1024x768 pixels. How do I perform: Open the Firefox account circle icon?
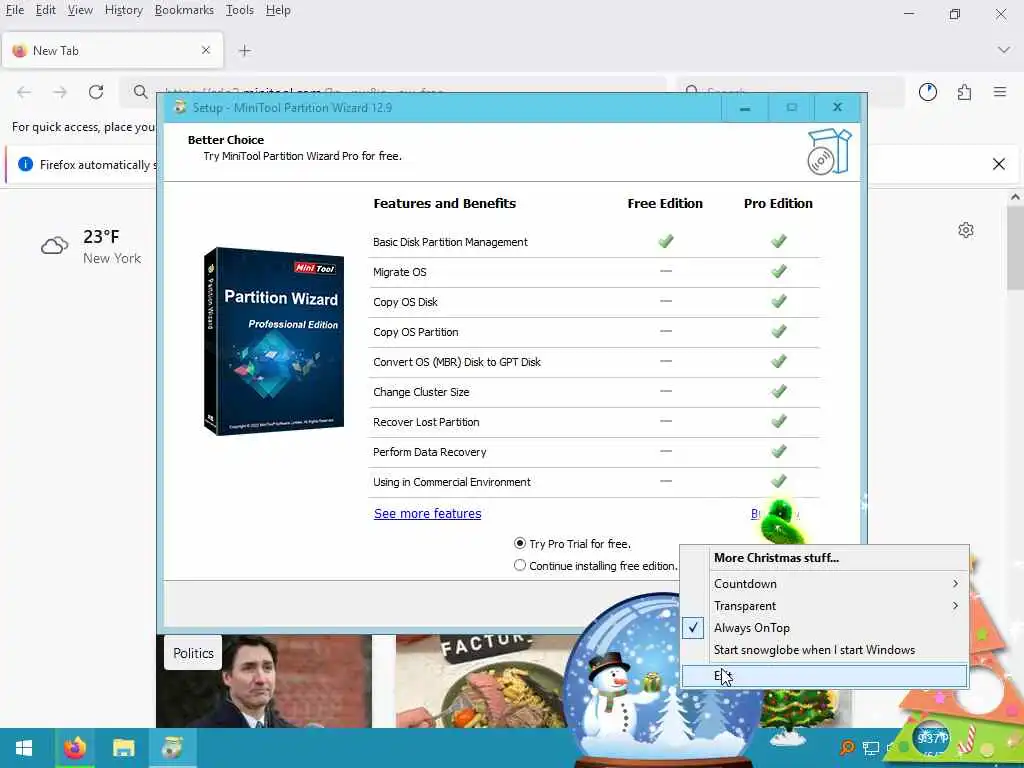[x=928, y=92]
